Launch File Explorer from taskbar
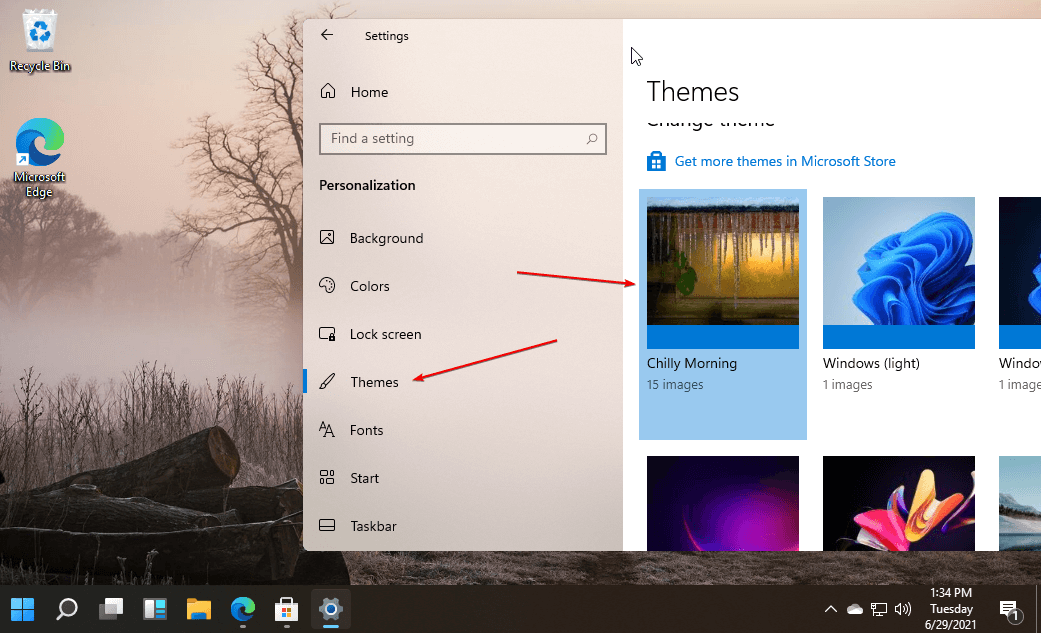Viewport: 1041px width, 633px height. pos(199,609)
